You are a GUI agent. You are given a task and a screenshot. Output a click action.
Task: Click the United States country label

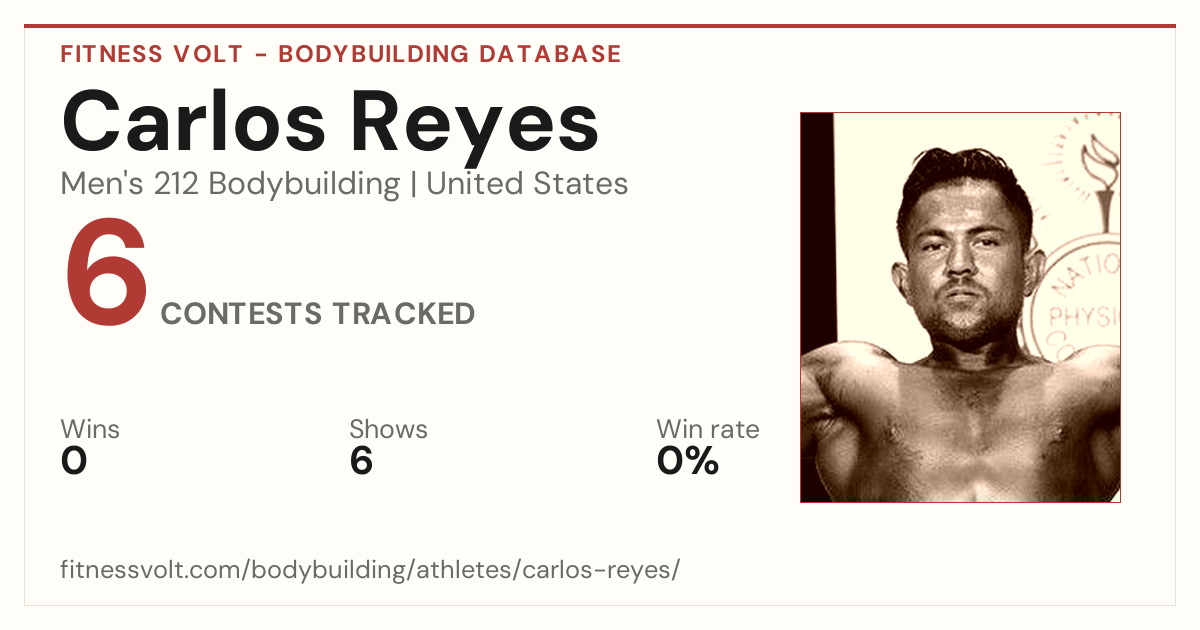tap(527, 184)
